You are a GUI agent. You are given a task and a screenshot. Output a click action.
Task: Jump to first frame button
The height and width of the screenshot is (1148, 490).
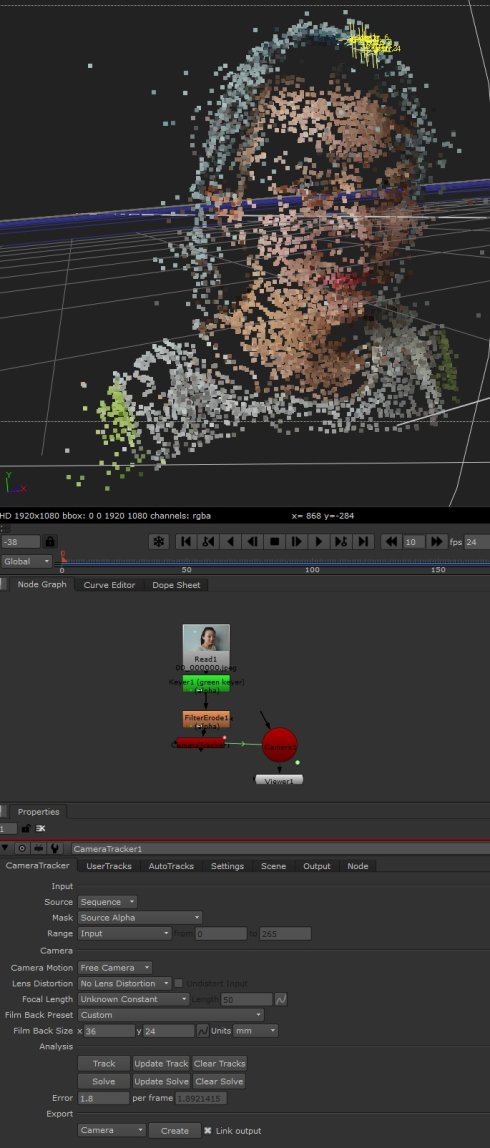pyautogui.click(x=186, y=542)
